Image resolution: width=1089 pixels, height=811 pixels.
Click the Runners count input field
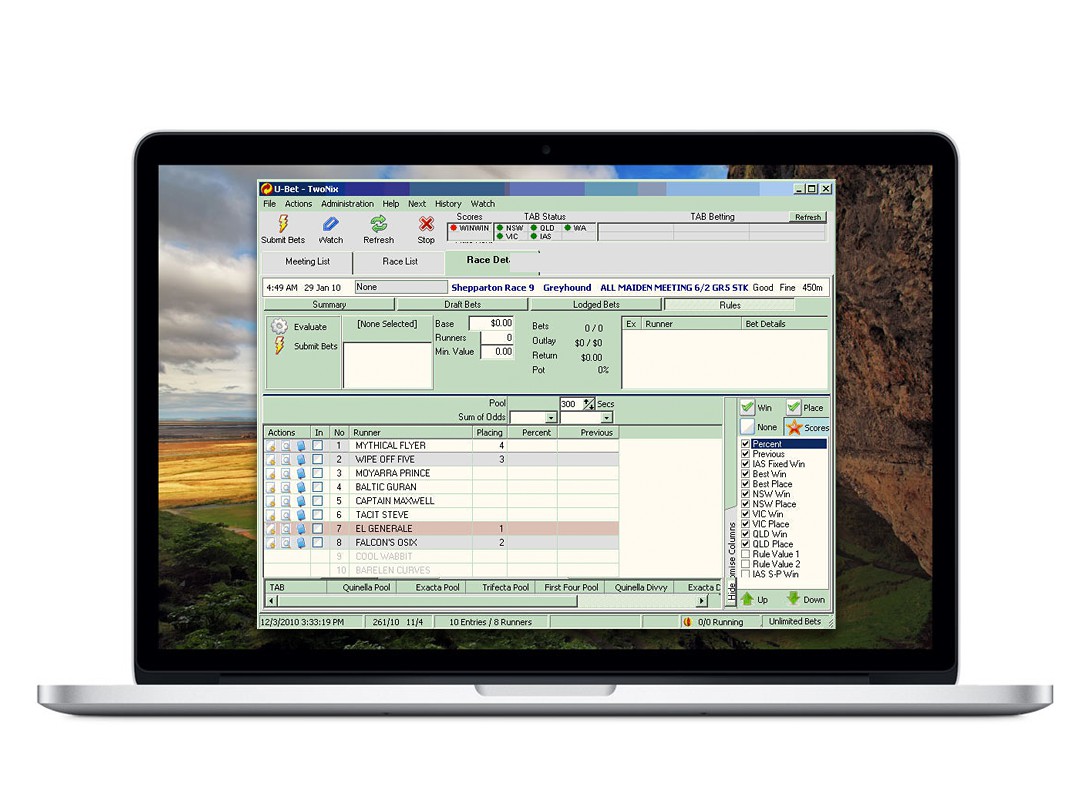(x=497, y=337)
